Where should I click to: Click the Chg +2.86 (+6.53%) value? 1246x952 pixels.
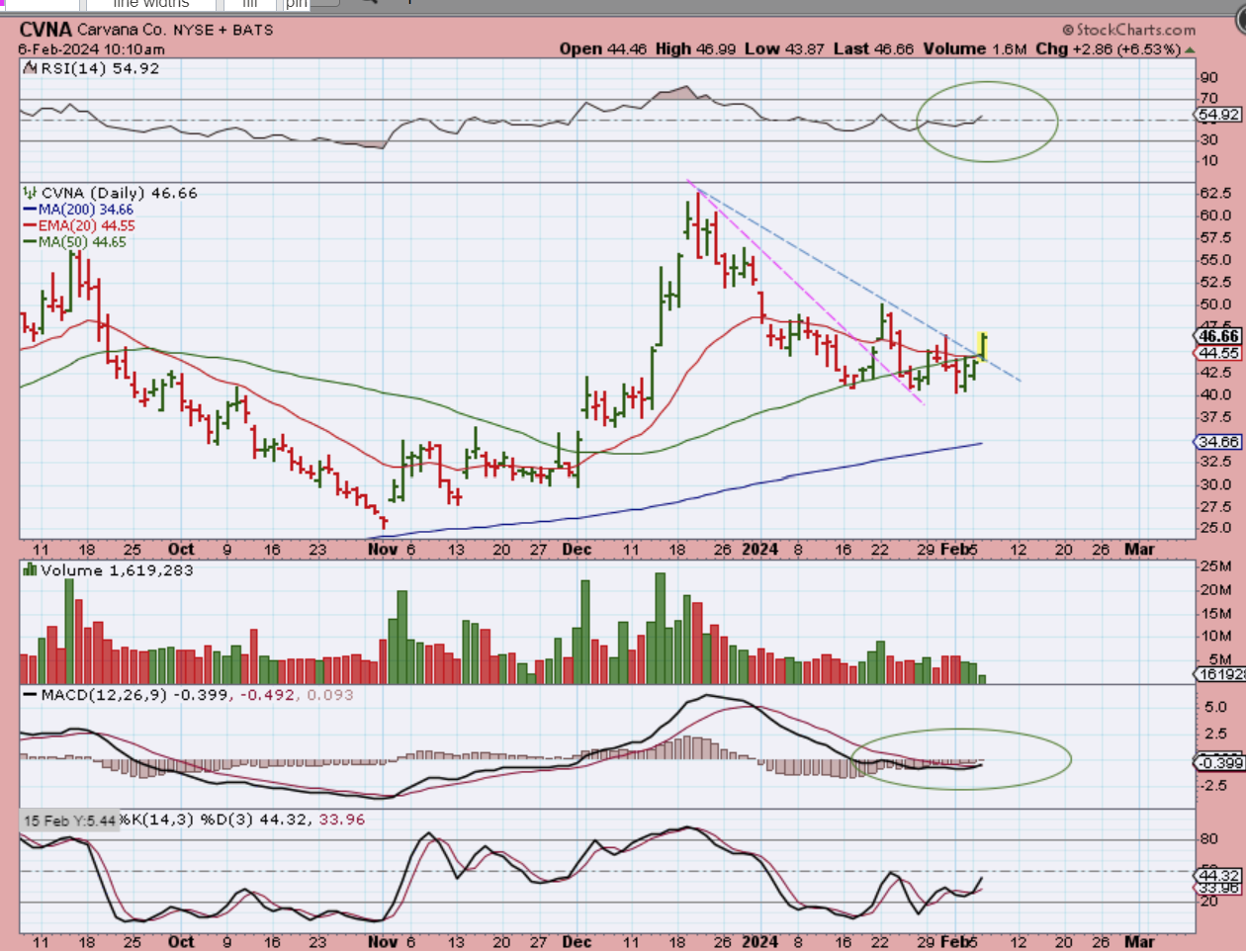[x=1109, y=48]
